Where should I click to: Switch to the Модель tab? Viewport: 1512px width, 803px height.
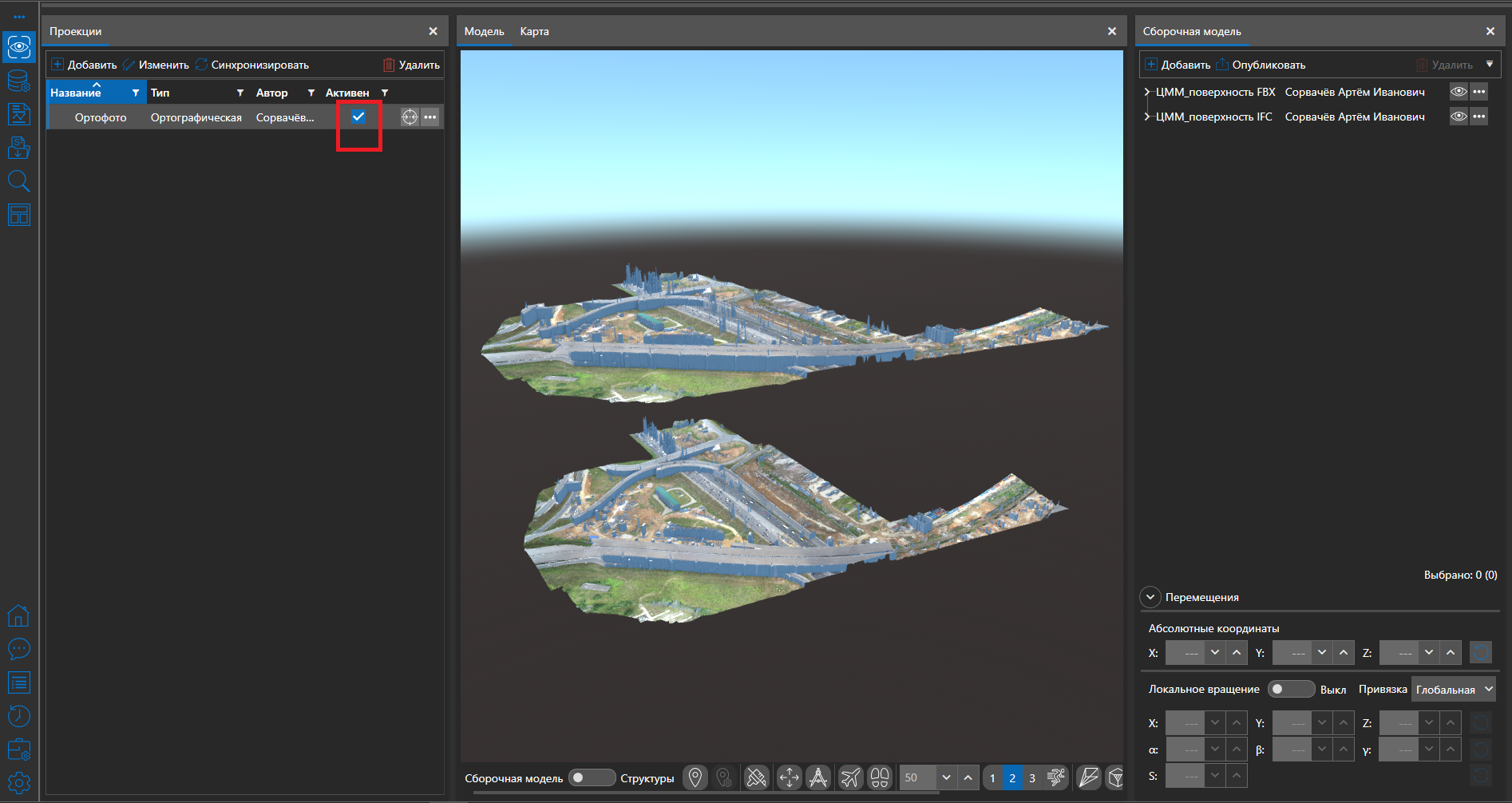click(485, 31)
